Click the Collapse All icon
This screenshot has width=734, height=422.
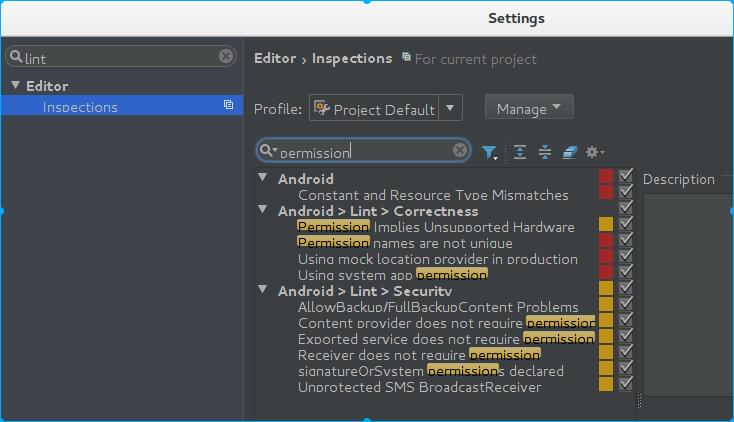click(545, 152)
